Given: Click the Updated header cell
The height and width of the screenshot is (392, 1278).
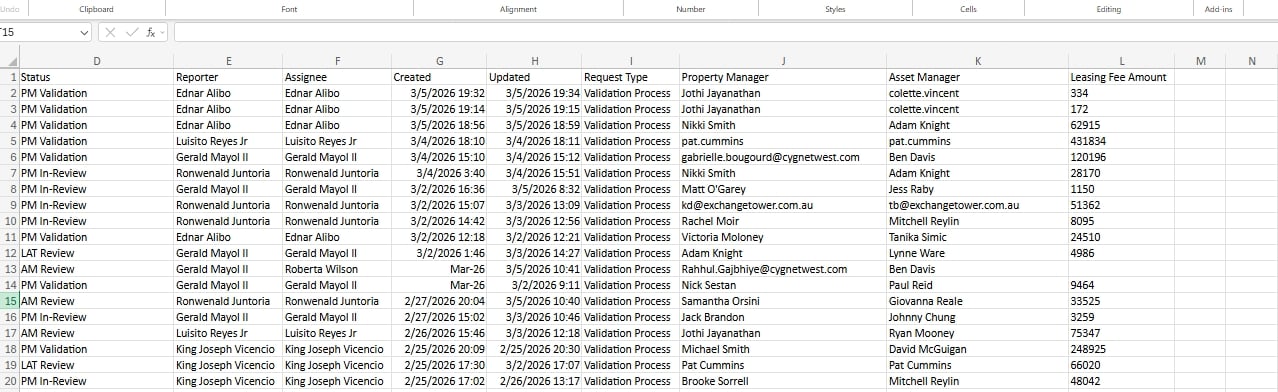Looking at the screenshot, I should [x=534, y=77].
